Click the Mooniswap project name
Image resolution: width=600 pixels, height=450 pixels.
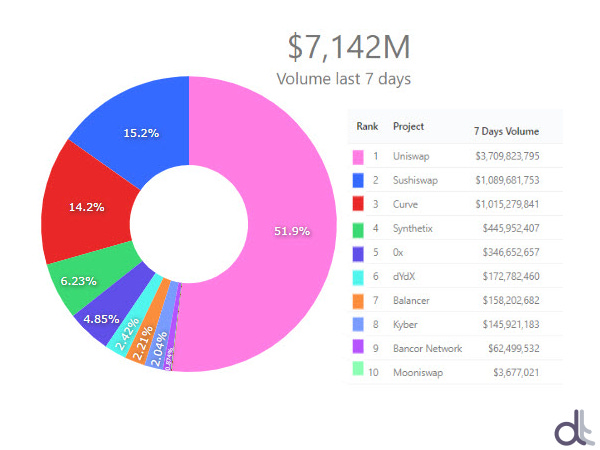(418, 373)
